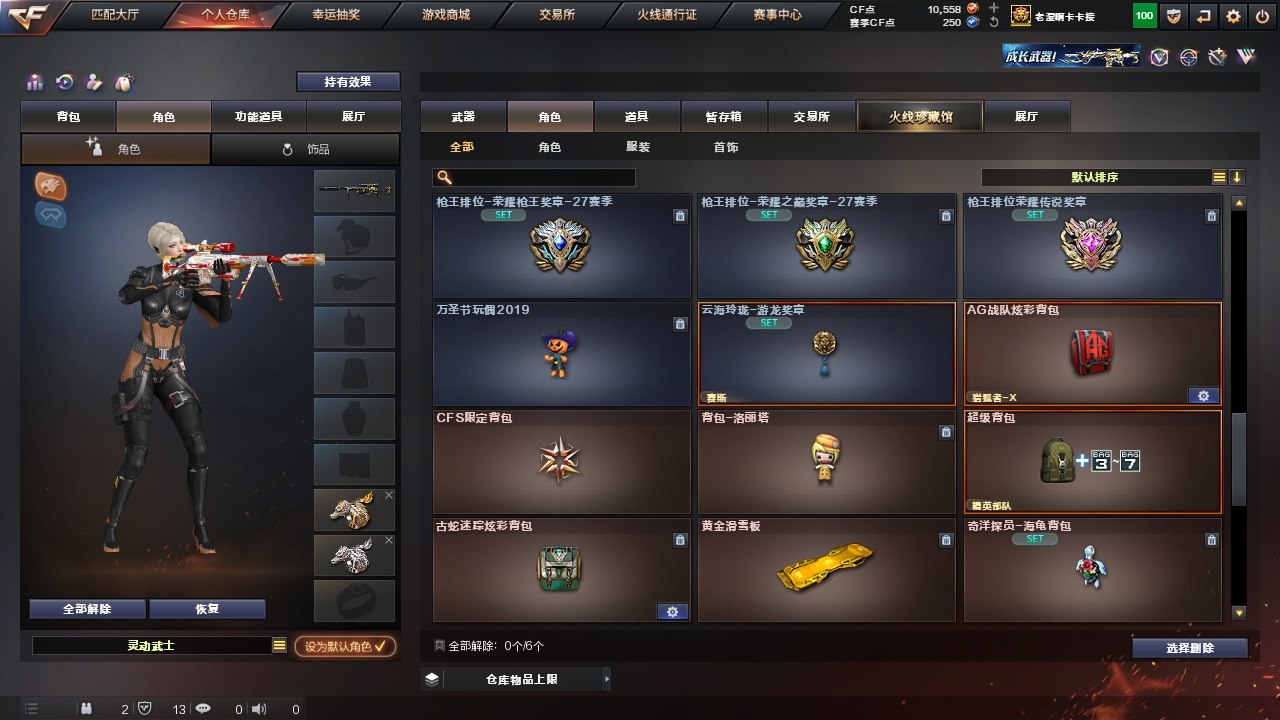The height and width of the screenshot is (720, 1280).
Task: Click the plus icon beside CF点 balance
Action: pos(994,8)
